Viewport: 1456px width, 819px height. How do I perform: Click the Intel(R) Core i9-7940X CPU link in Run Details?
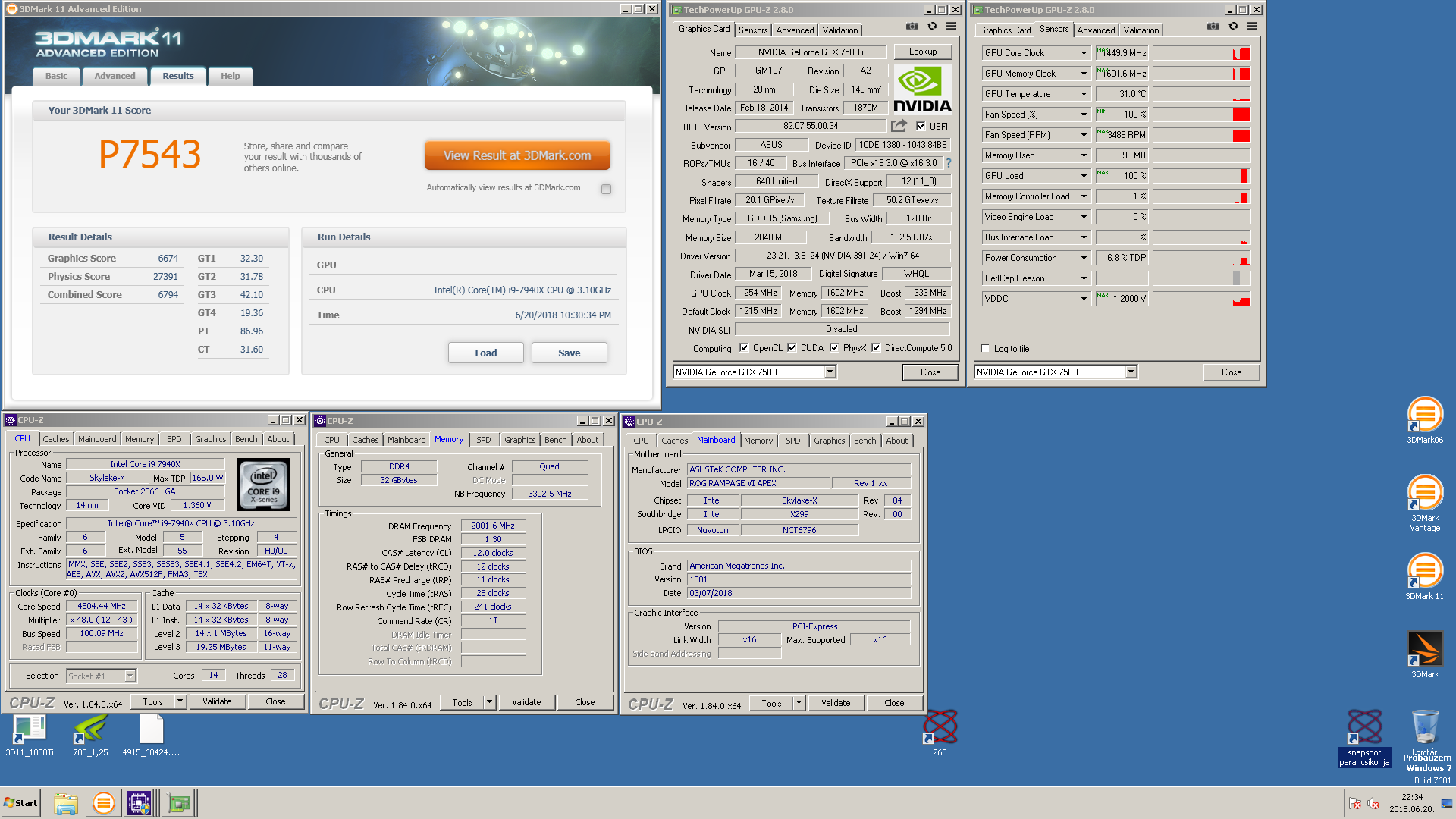[x=522, y=290]
